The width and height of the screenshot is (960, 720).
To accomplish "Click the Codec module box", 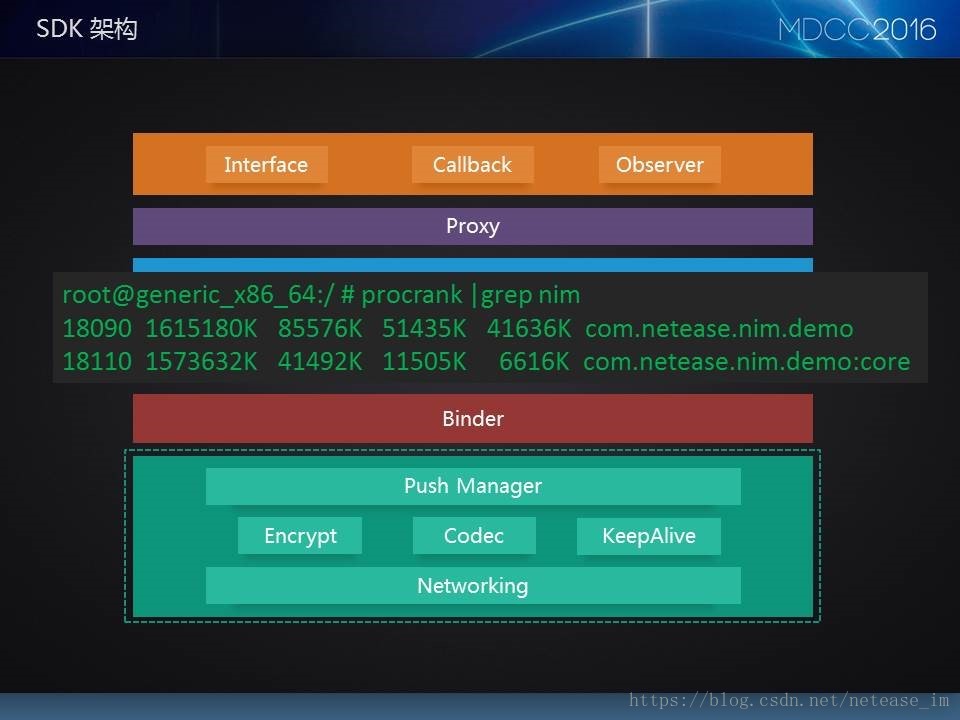I will click(474, 536).
